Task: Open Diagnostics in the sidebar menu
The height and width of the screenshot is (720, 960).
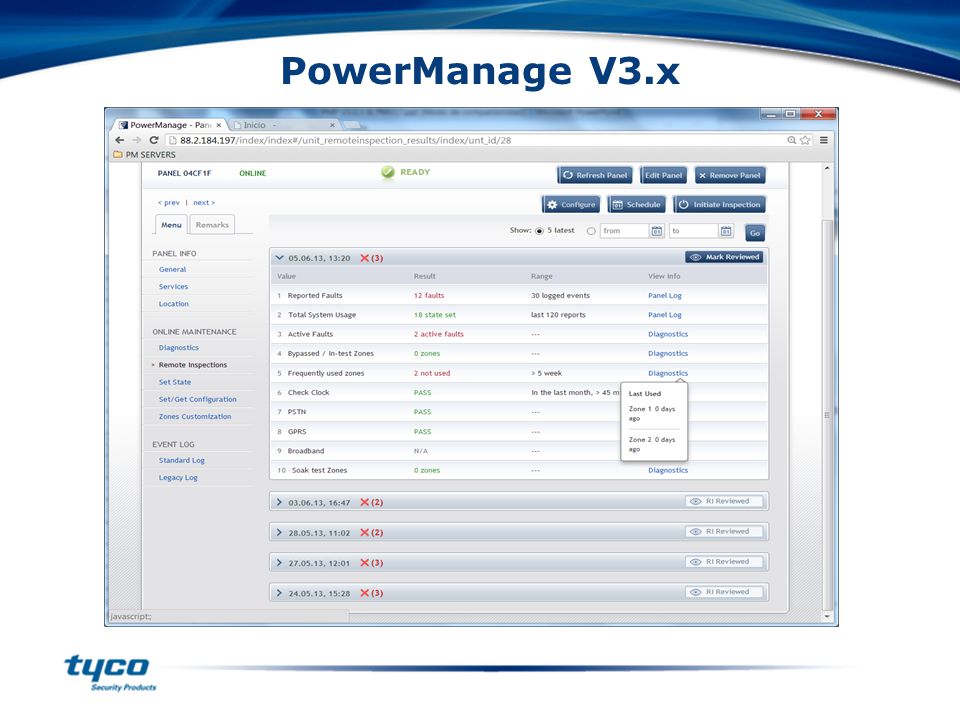Action: click(179, 348)
